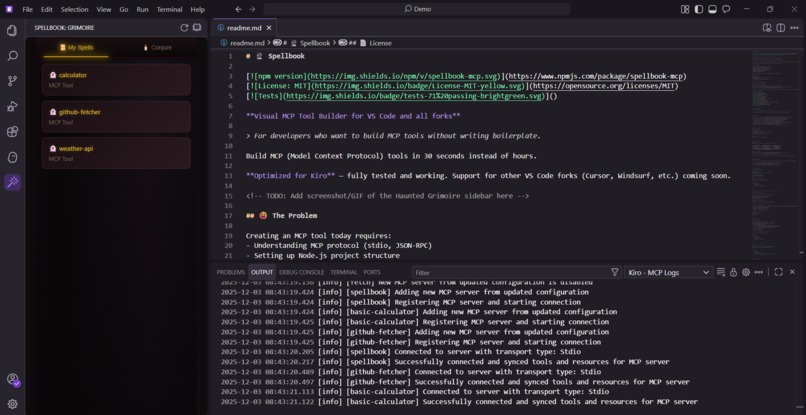Click the Demo command center search box
Viewport: 806px width, 415px height.
pos(417,9)
